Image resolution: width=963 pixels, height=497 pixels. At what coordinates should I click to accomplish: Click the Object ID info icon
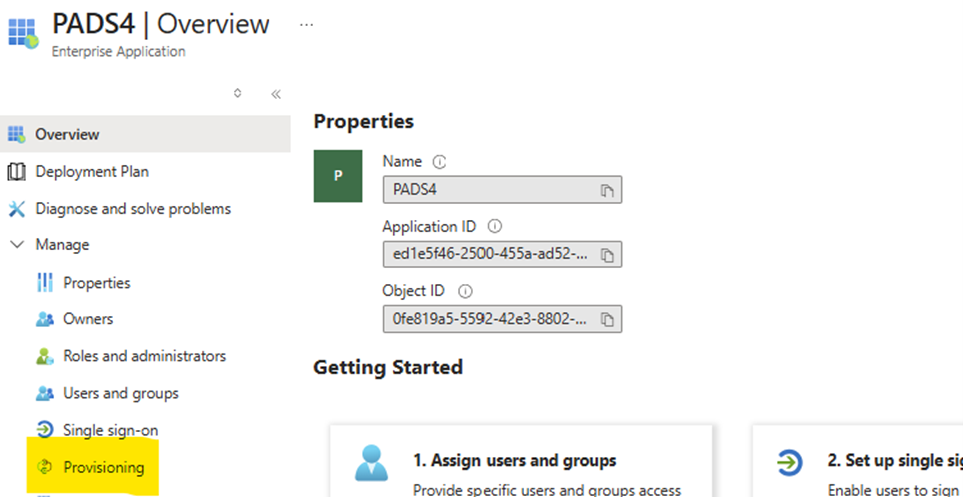click(466, 291)
